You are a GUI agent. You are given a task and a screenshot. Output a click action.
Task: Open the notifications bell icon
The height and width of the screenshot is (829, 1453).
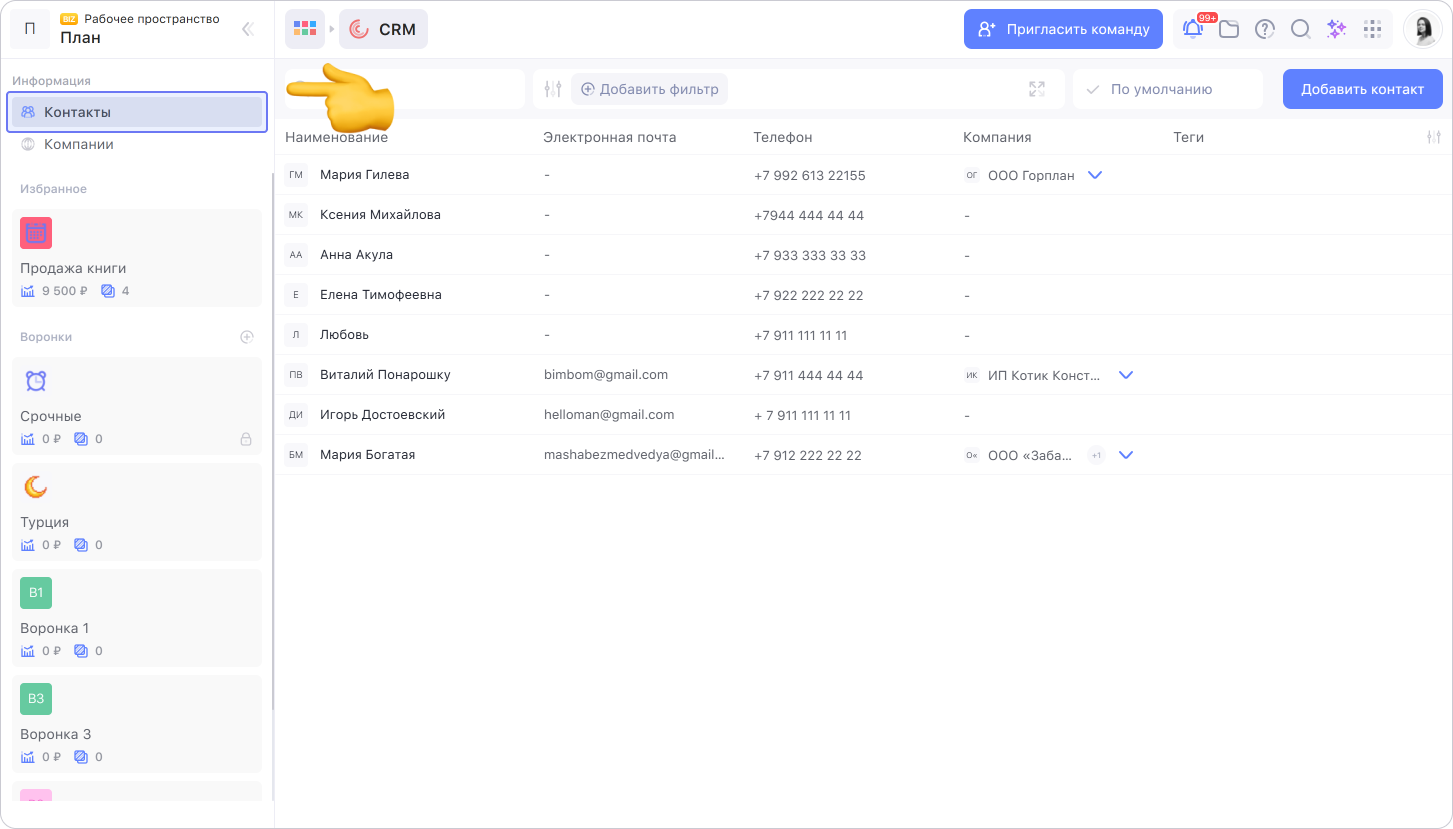point(1192,29)
